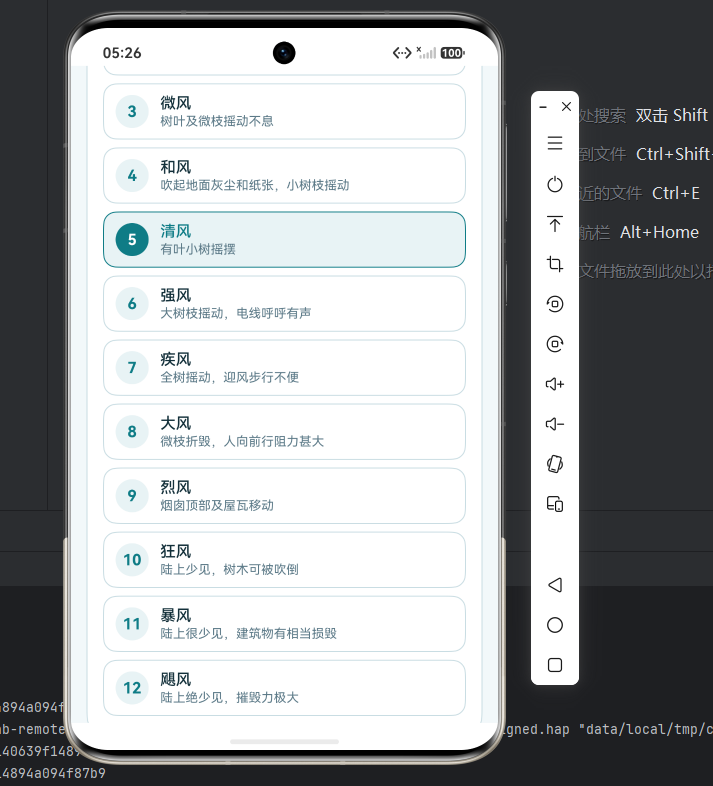The image size is (713, 786).
Task: Tap the emulator home circle button
Action: coord(555,625)
